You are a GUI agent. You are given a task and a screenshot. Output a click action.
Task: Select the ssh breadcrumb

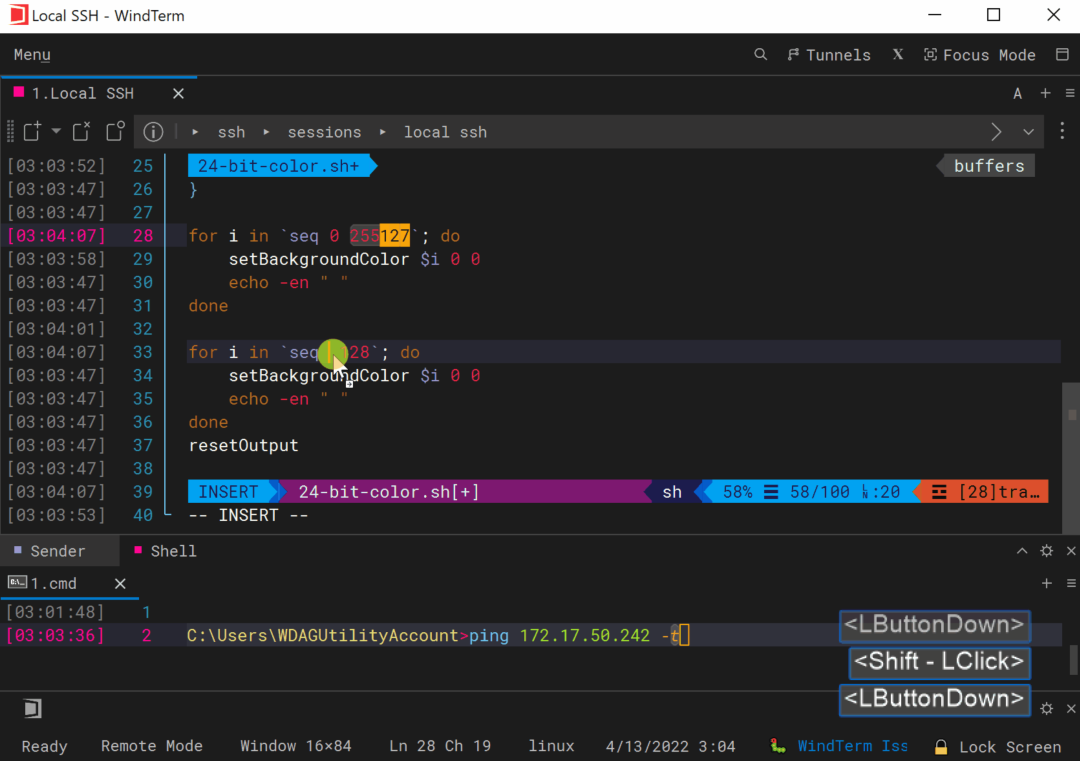[x=231, y=132]
